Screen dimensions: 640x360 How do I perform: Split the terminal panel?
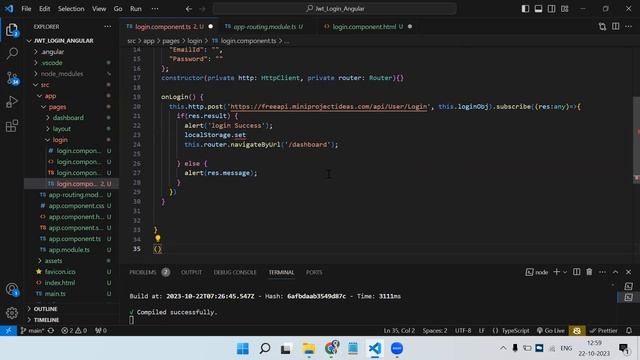576,272
